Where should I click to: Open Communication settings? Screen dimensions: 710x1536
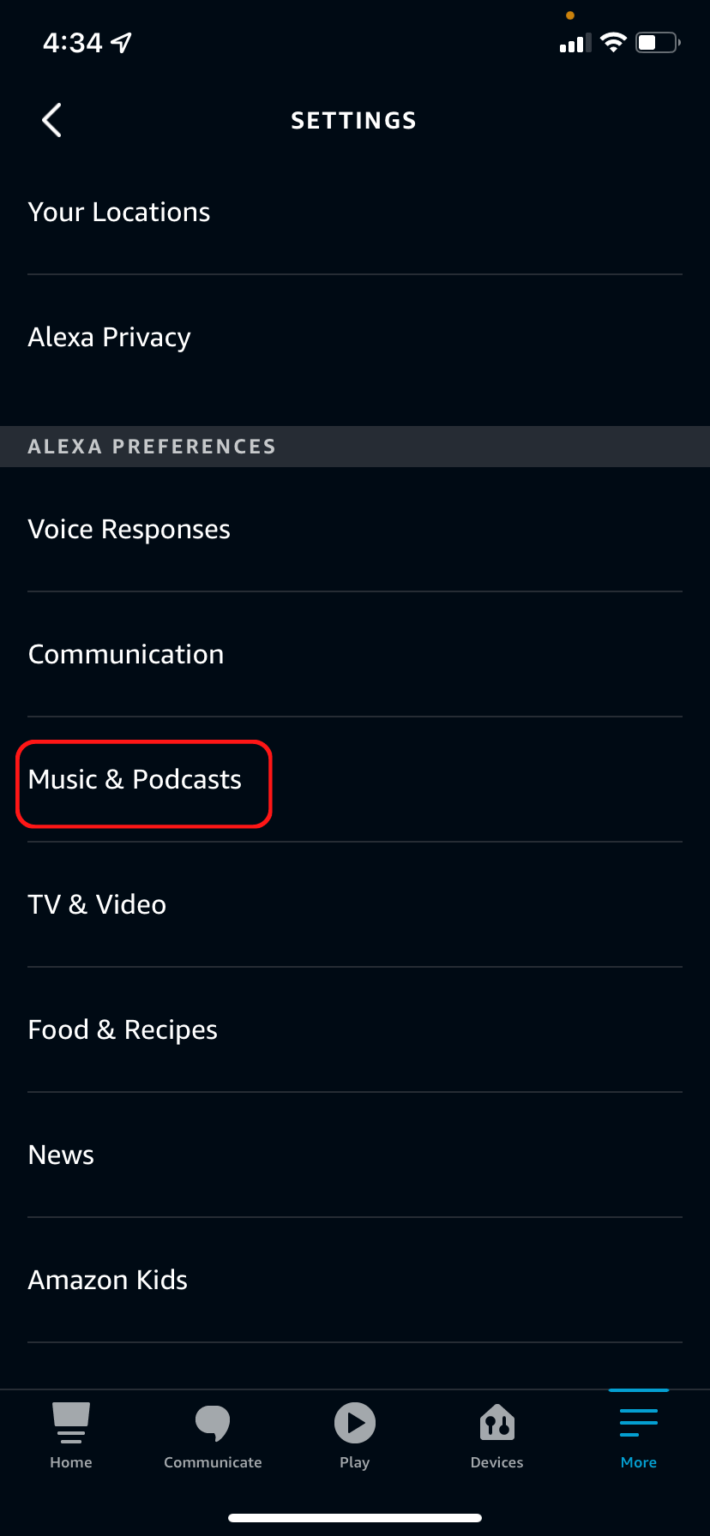pyautogui.click(x=126, y=654)
